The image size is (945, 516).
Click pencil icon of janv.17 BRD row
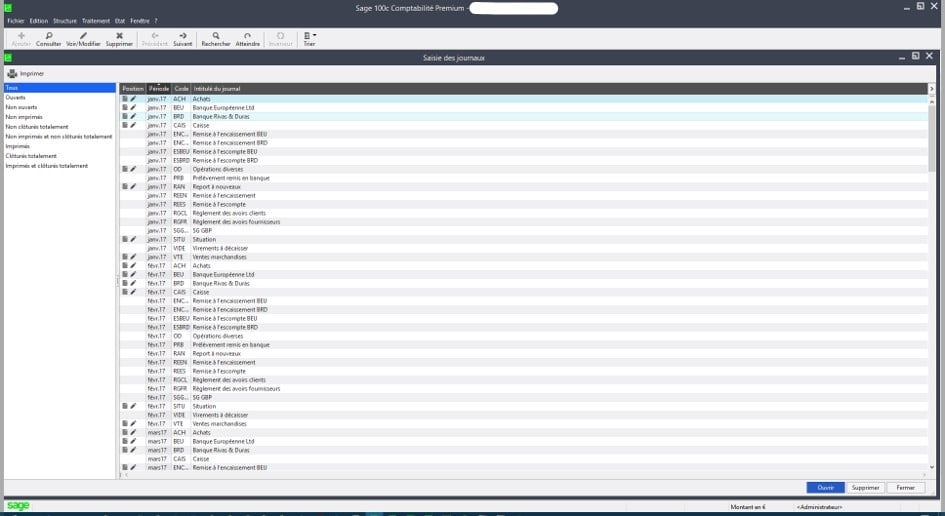coord(133,116)
